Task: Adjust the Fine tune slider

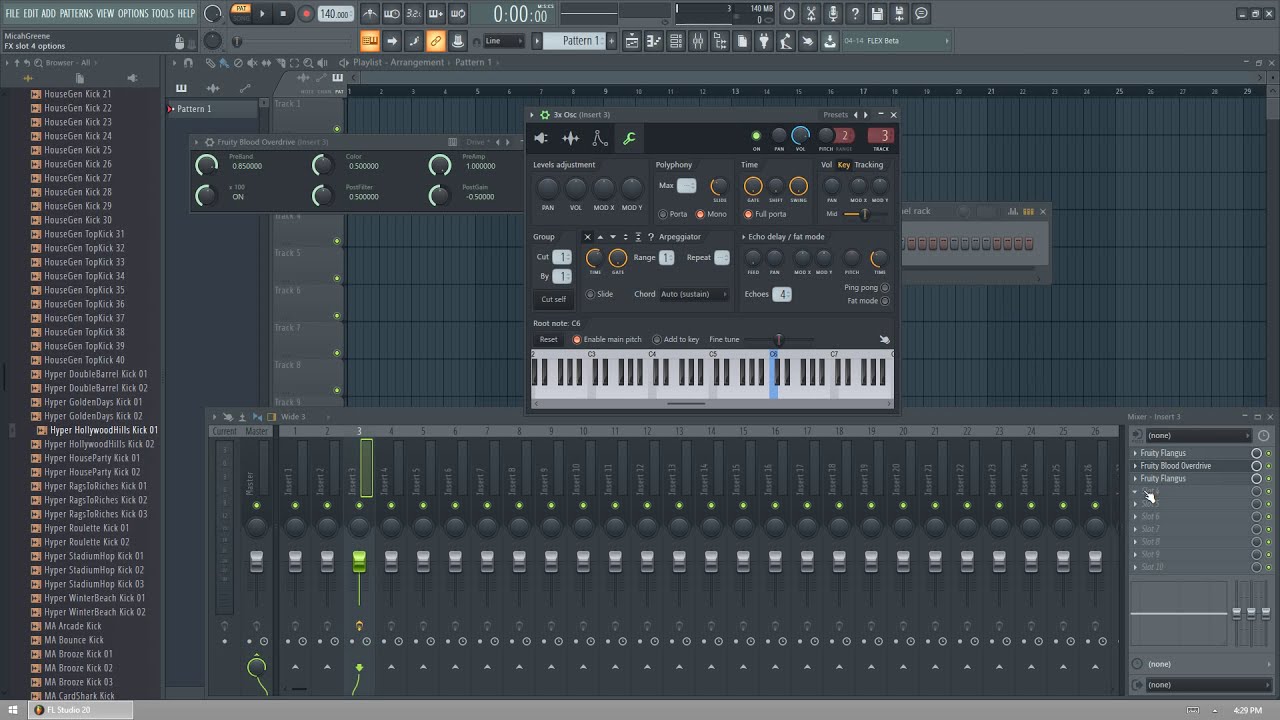Action: point(778,340)
